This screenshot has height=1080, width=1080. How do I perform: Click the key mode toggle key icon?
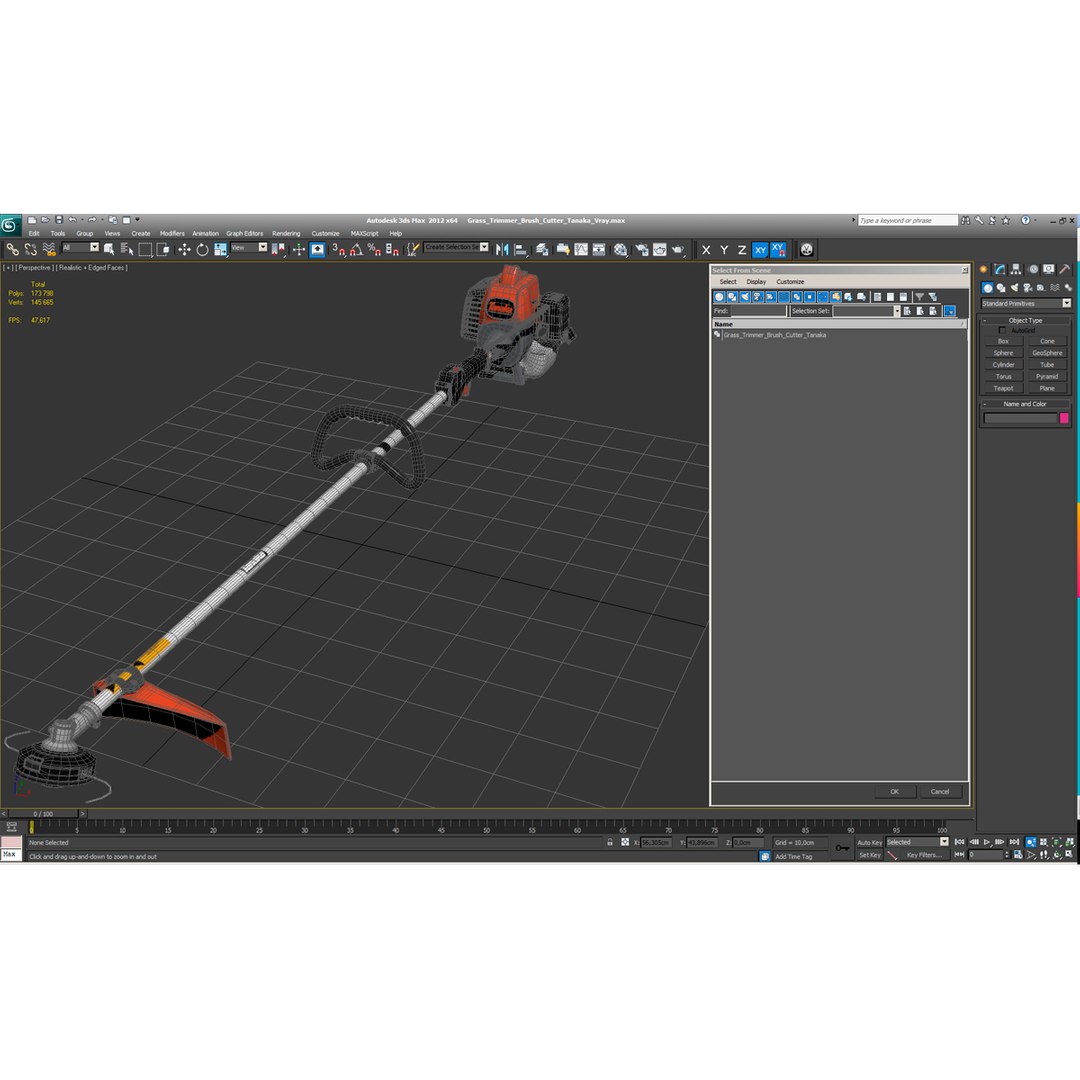[x=842, y=848]
